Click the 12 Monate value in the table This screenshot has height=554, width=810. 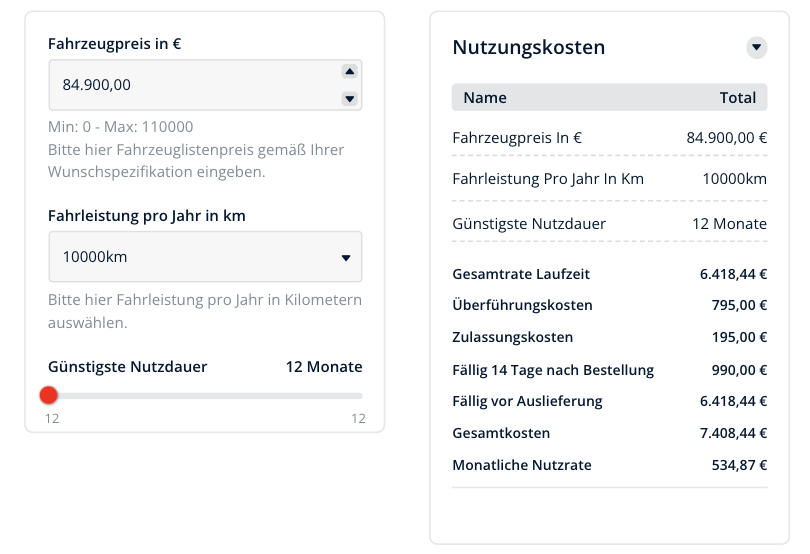tap(729, 223)
